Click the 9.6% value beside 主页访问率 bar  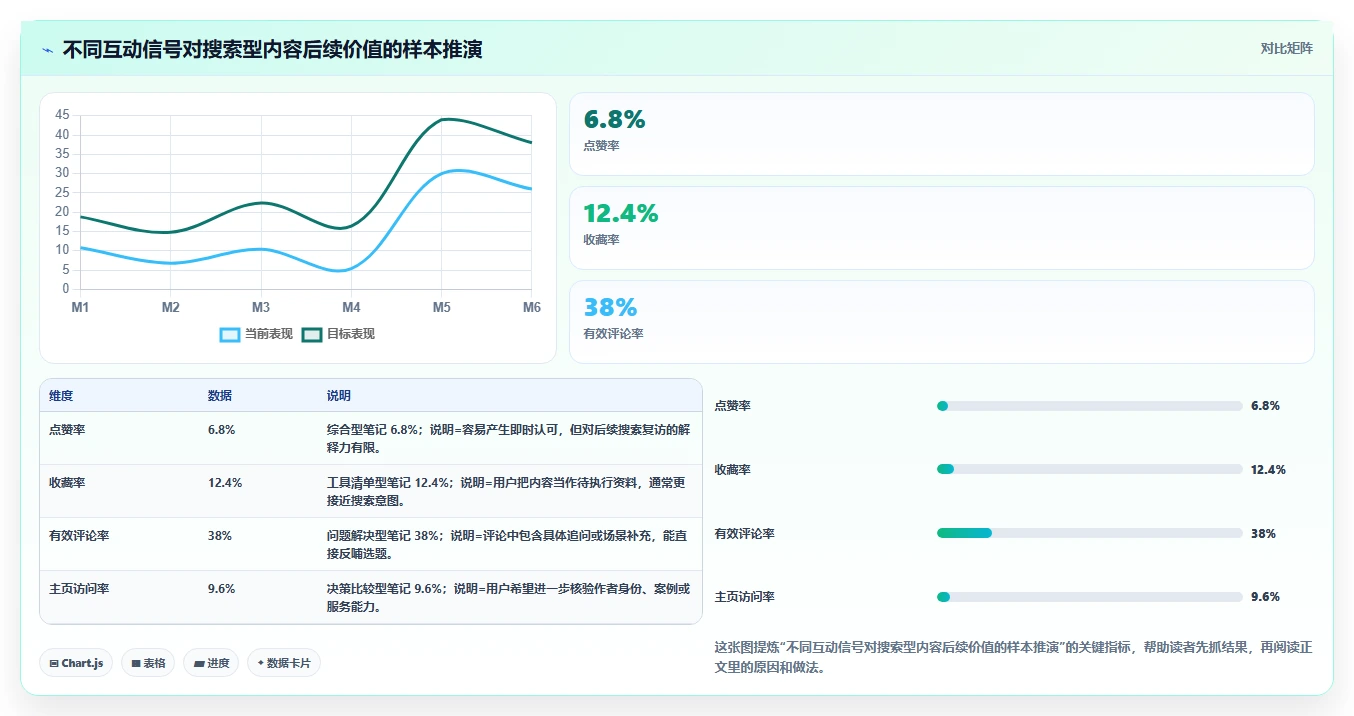(1265, 597)
